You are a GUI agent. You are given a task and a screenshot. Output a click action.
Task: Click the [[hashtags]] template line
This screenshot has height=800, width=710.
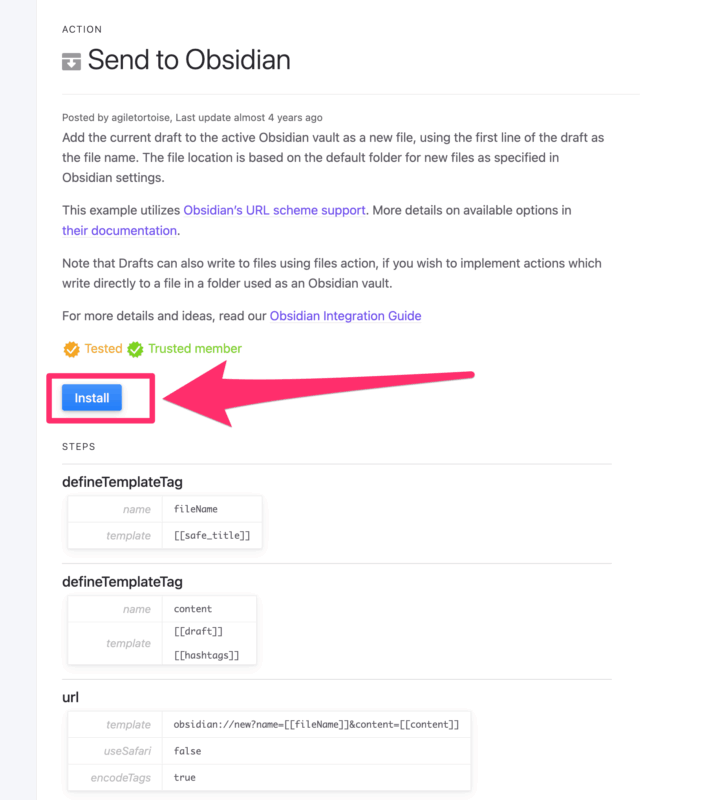207,655
